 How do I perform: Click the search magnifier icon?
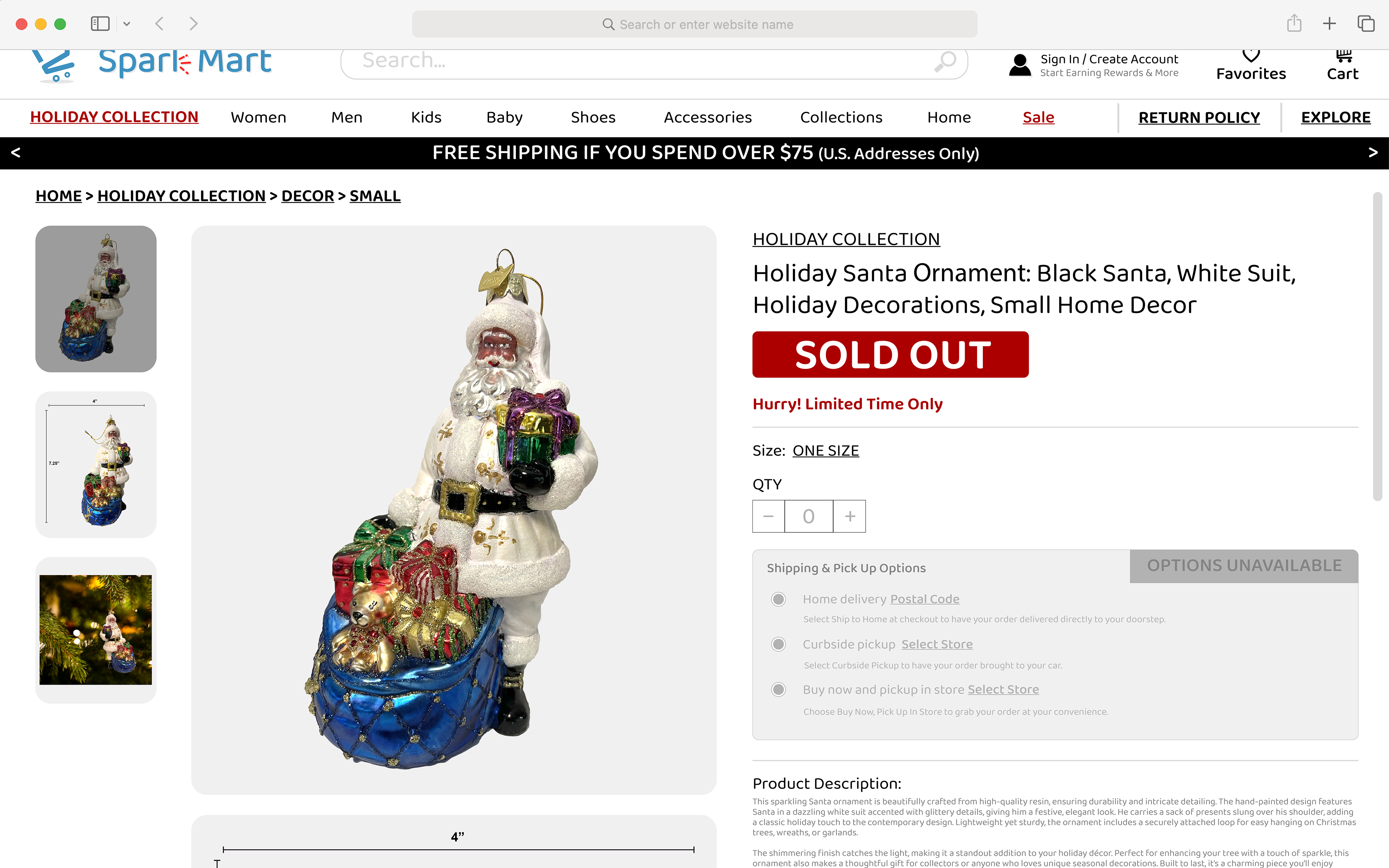tap(945, 61)
